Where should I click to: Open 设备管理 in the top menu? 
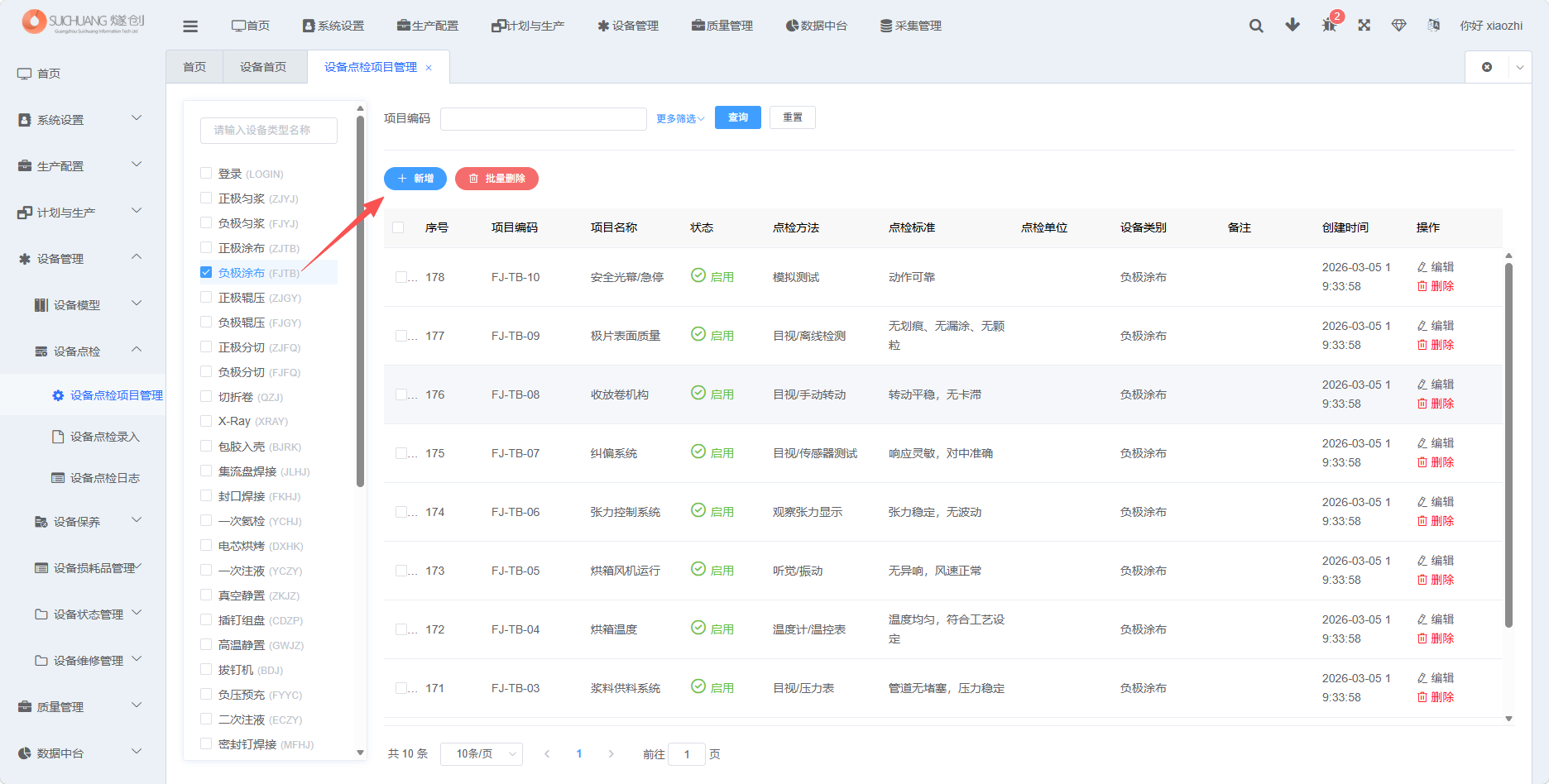[x=628, y=26]
